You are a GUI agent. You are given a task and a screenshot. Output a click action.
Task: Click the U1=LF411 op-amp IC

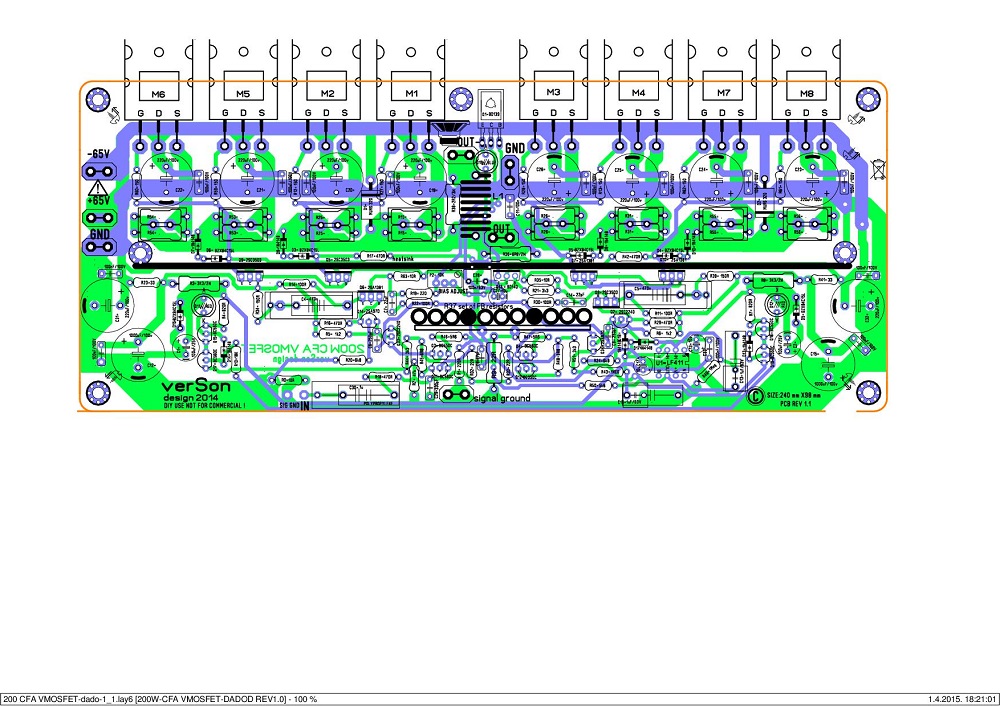(671, 362)
